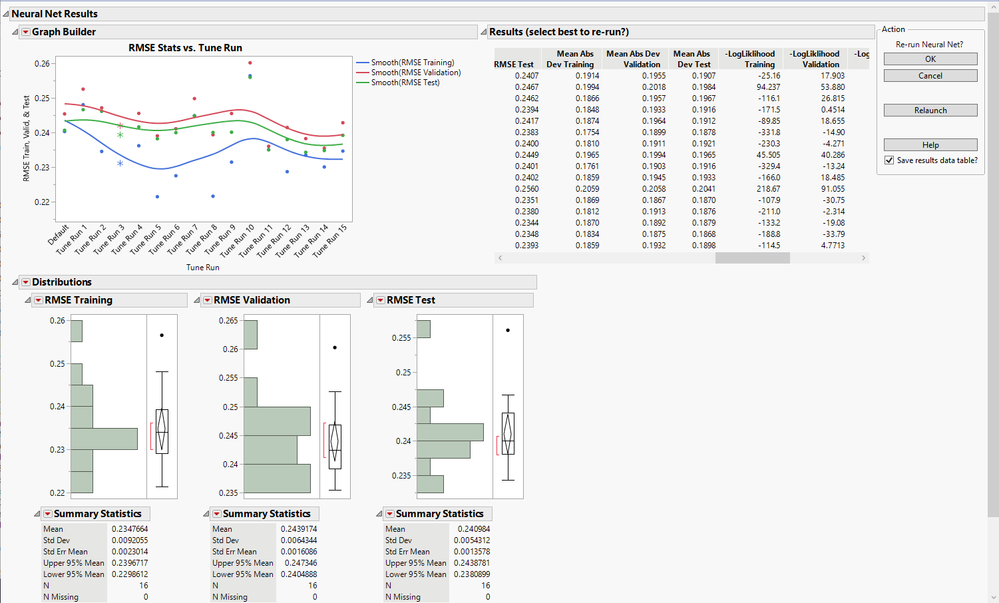Click the 91.055 cell in -LogLiklihood Validation

tap(833, 189)
